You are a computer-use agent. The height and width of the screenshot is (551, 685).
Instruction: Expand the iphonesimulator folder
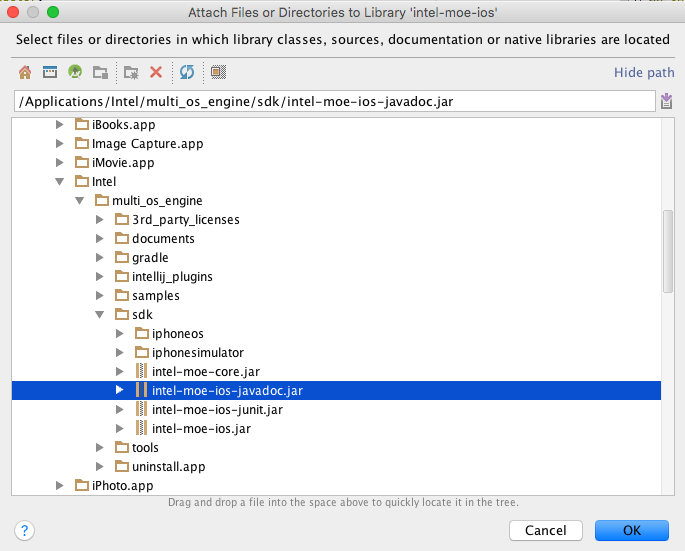(x=120, y=353)
